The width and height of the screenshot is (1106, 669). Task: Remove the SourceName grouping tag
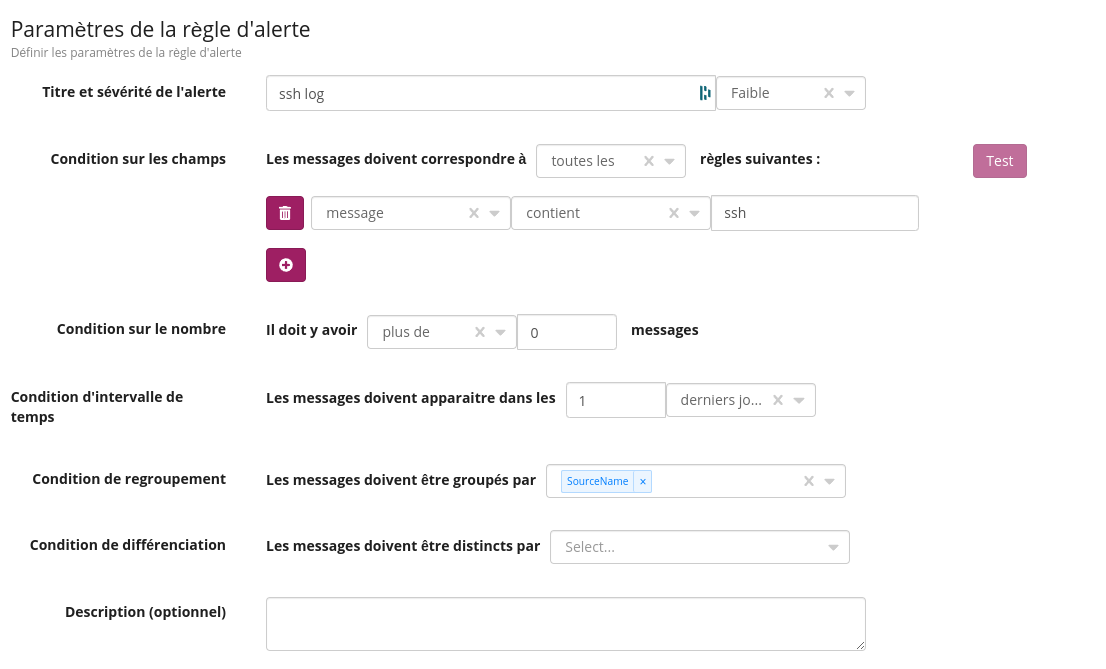(643, 481)
